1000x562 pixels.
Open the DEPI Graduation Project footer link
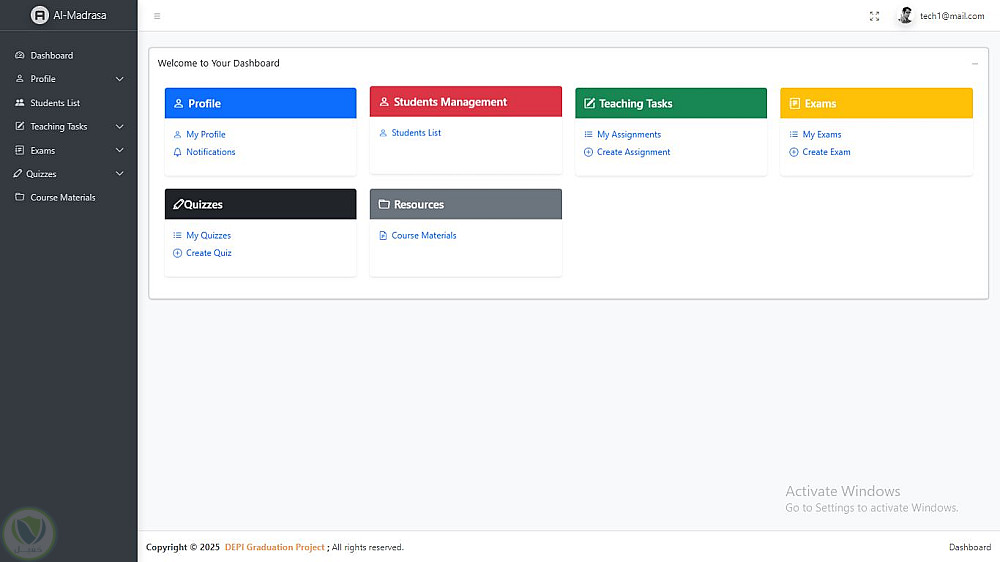pyautogui.click(x=274, y=547)
